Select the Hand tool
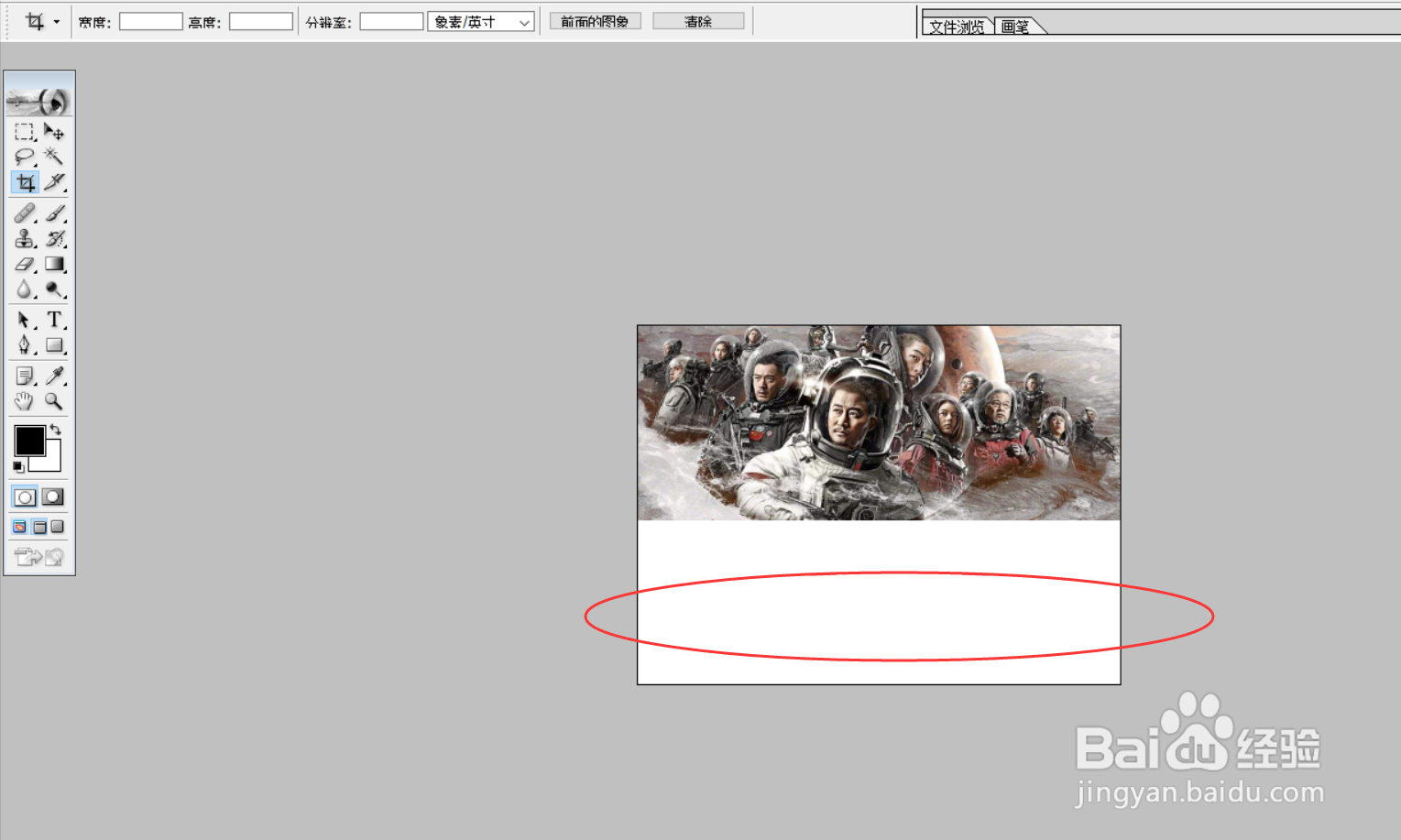1401x840 pixels. (25, 401)
